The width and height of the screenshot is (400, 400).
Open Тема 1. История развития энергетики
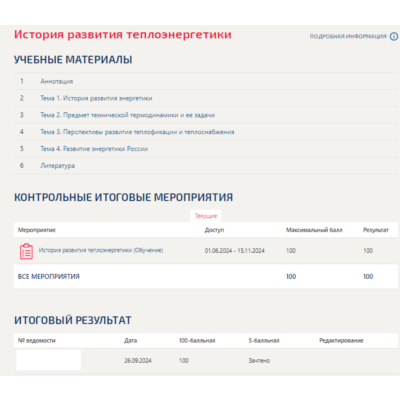coord(96,98)
